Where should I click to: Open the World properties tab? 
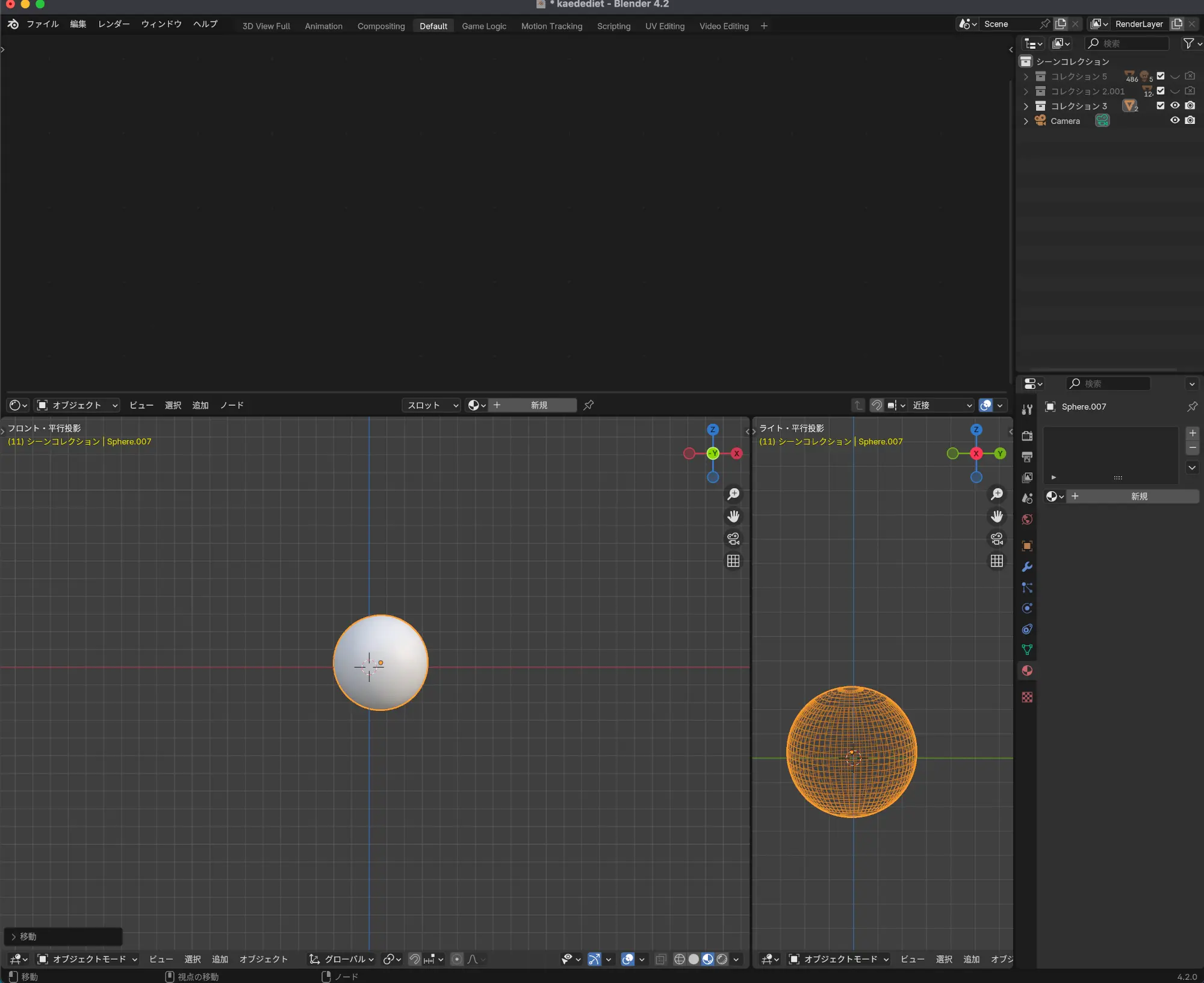[x=1027, y=519]
